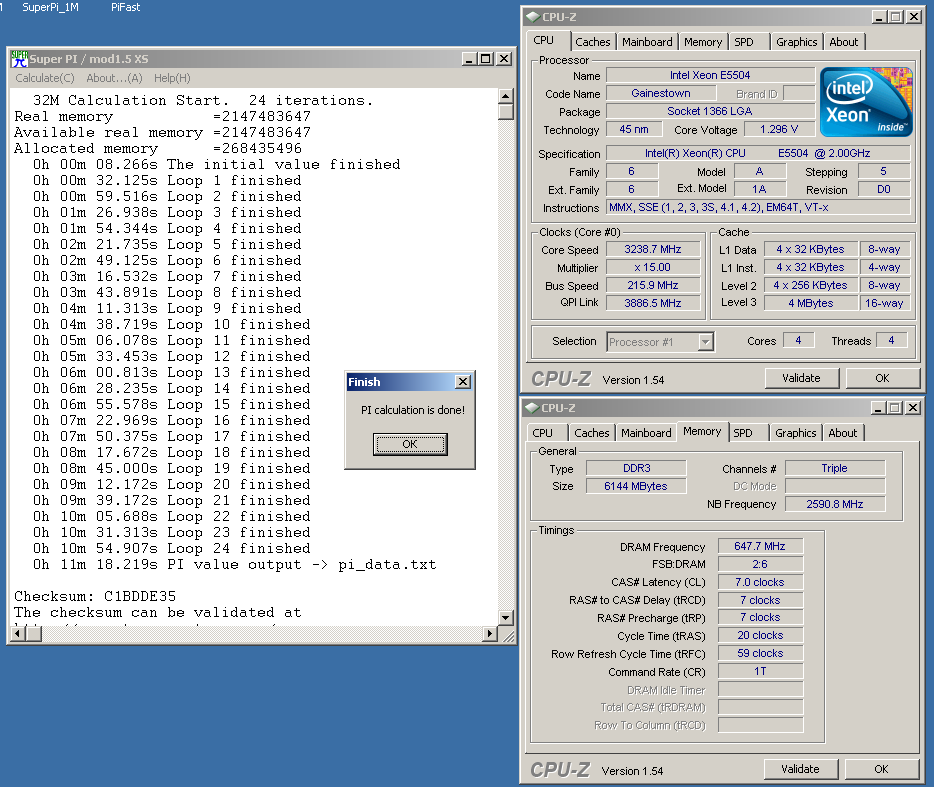This screenshot has height=787, width=934.
Task: Click the Loop 24 finished line
Action: click(x=172, y=548)
